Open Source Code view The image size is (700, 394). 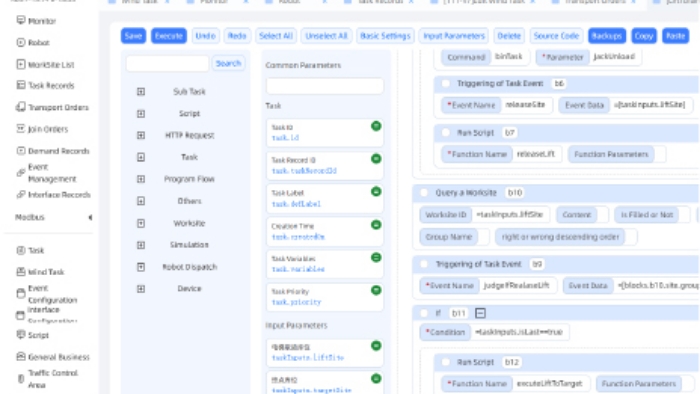click(556, 36)
